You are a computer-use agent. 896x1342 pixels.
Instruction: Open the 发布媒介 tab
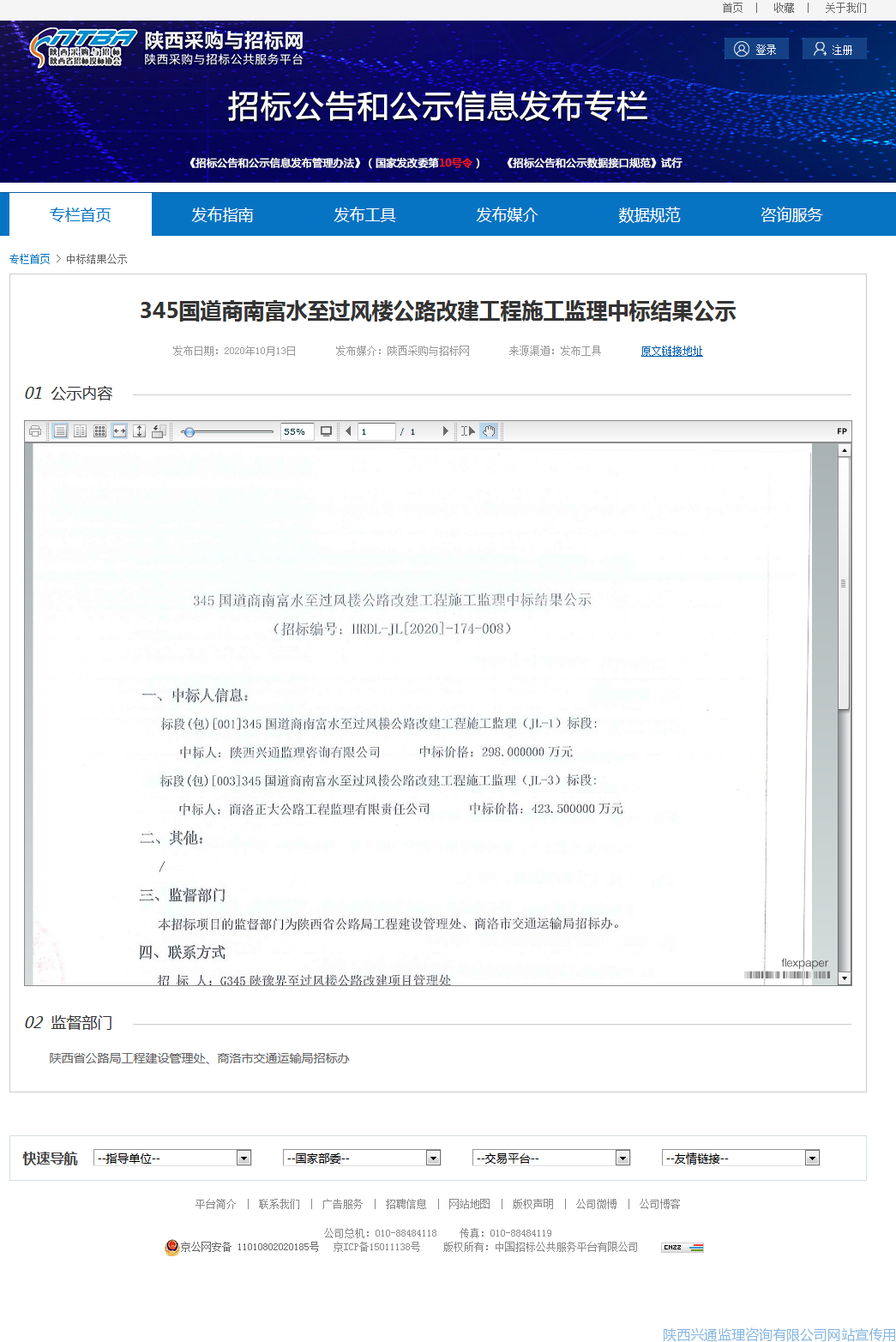tap(508, 214)
